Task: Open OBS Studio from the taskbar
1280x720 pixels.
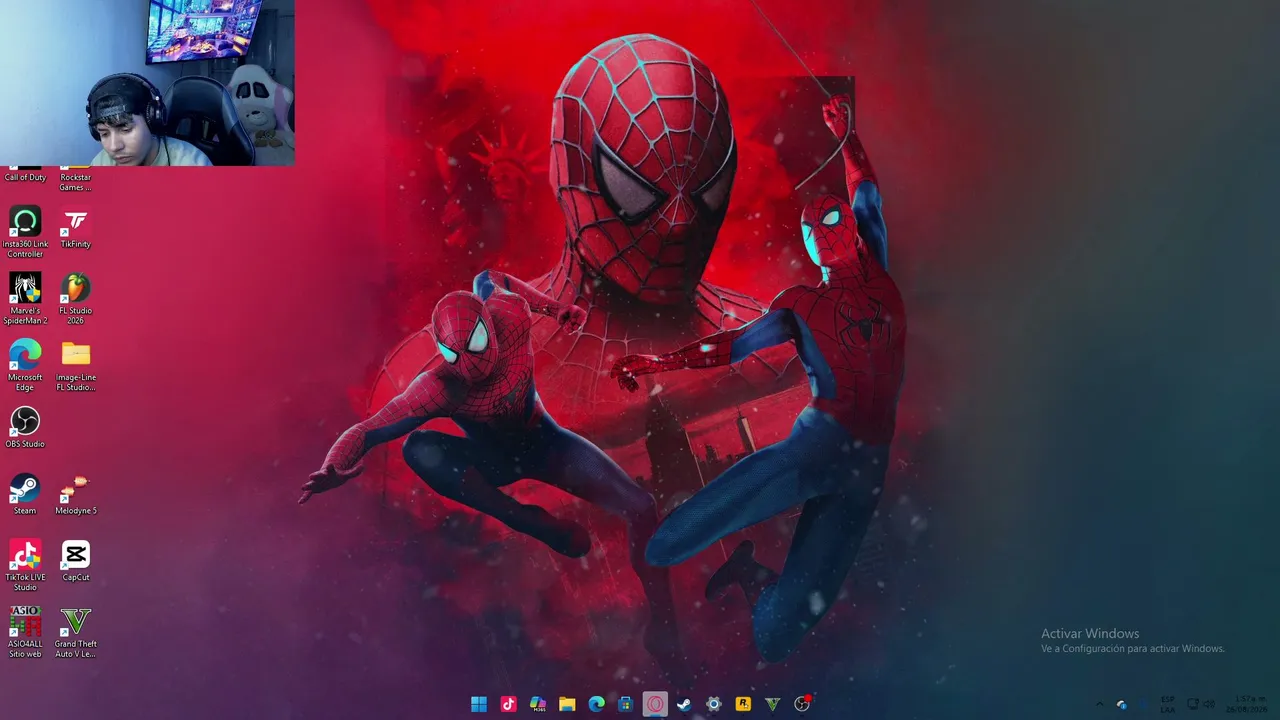Action: tap(802, 704)
